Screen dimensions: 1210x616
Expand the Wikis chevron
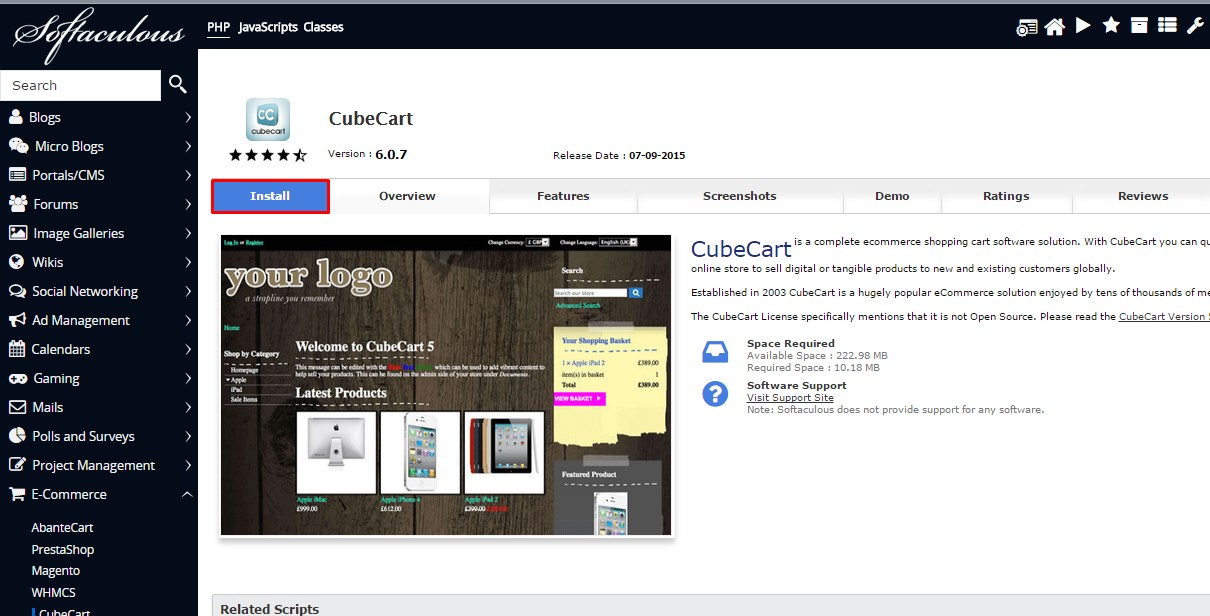point(188,262)
